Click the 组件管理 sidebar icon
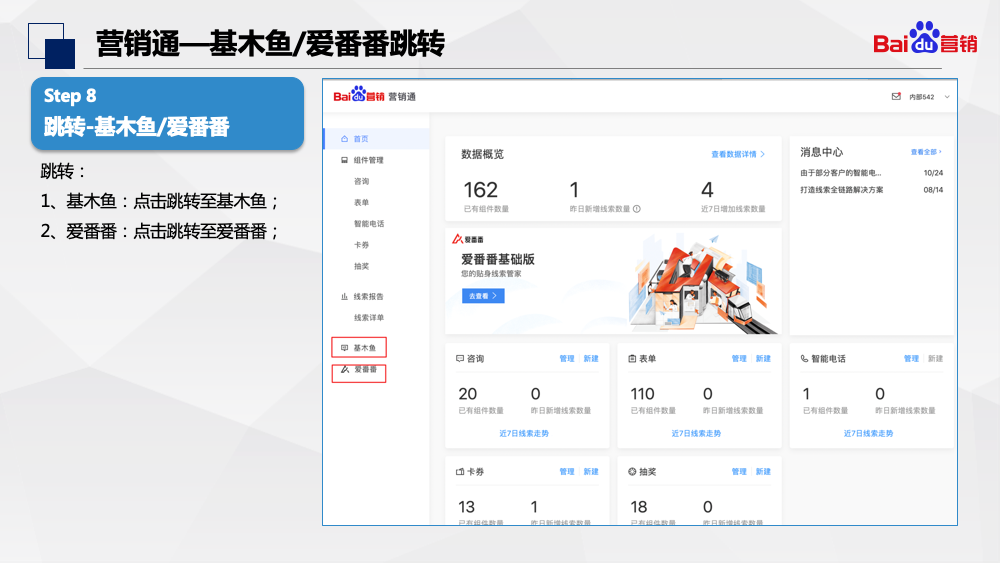 (x=344, y=160)
